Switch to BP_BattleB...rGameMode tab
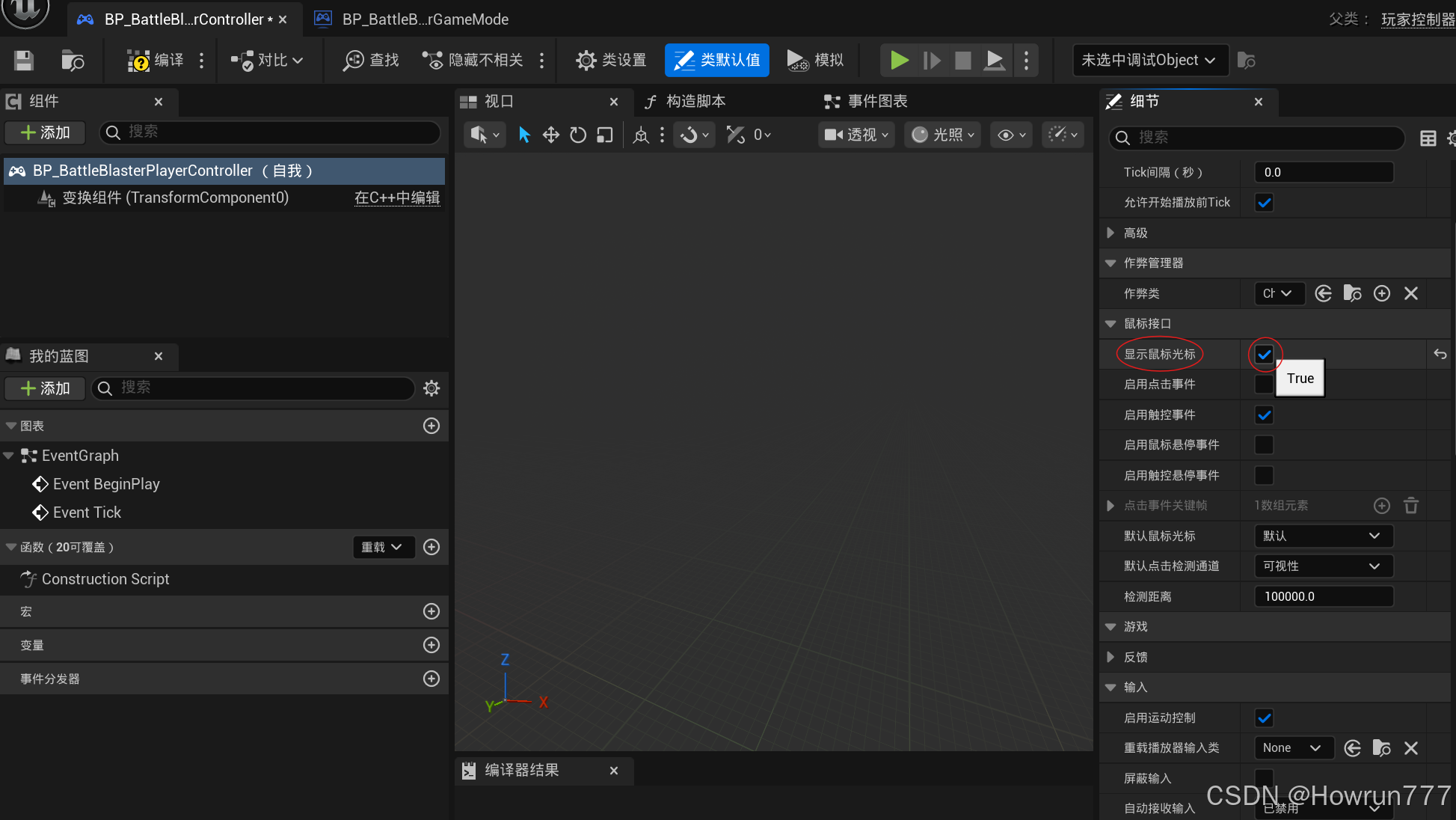This screenshot has width=1456, height=820. click(424, 19)
